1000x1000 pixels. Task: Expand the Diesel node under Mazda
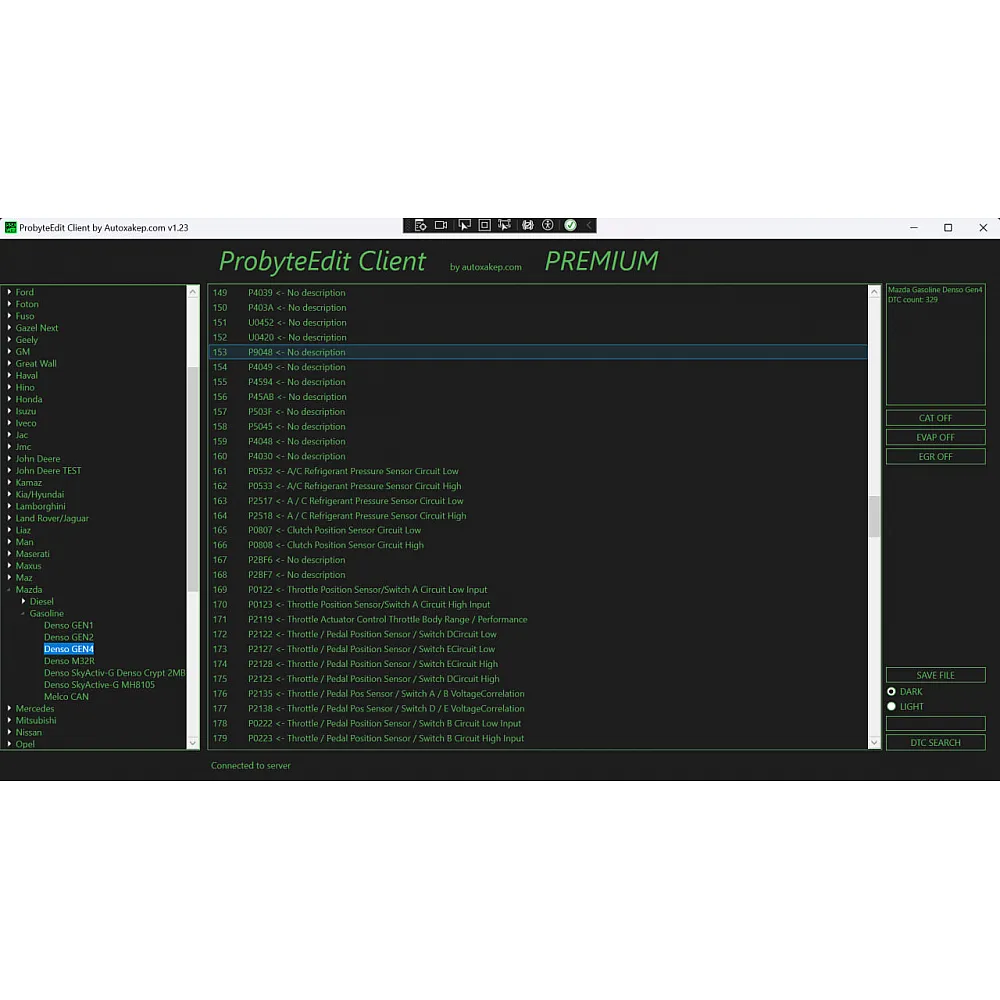[24, 602]
